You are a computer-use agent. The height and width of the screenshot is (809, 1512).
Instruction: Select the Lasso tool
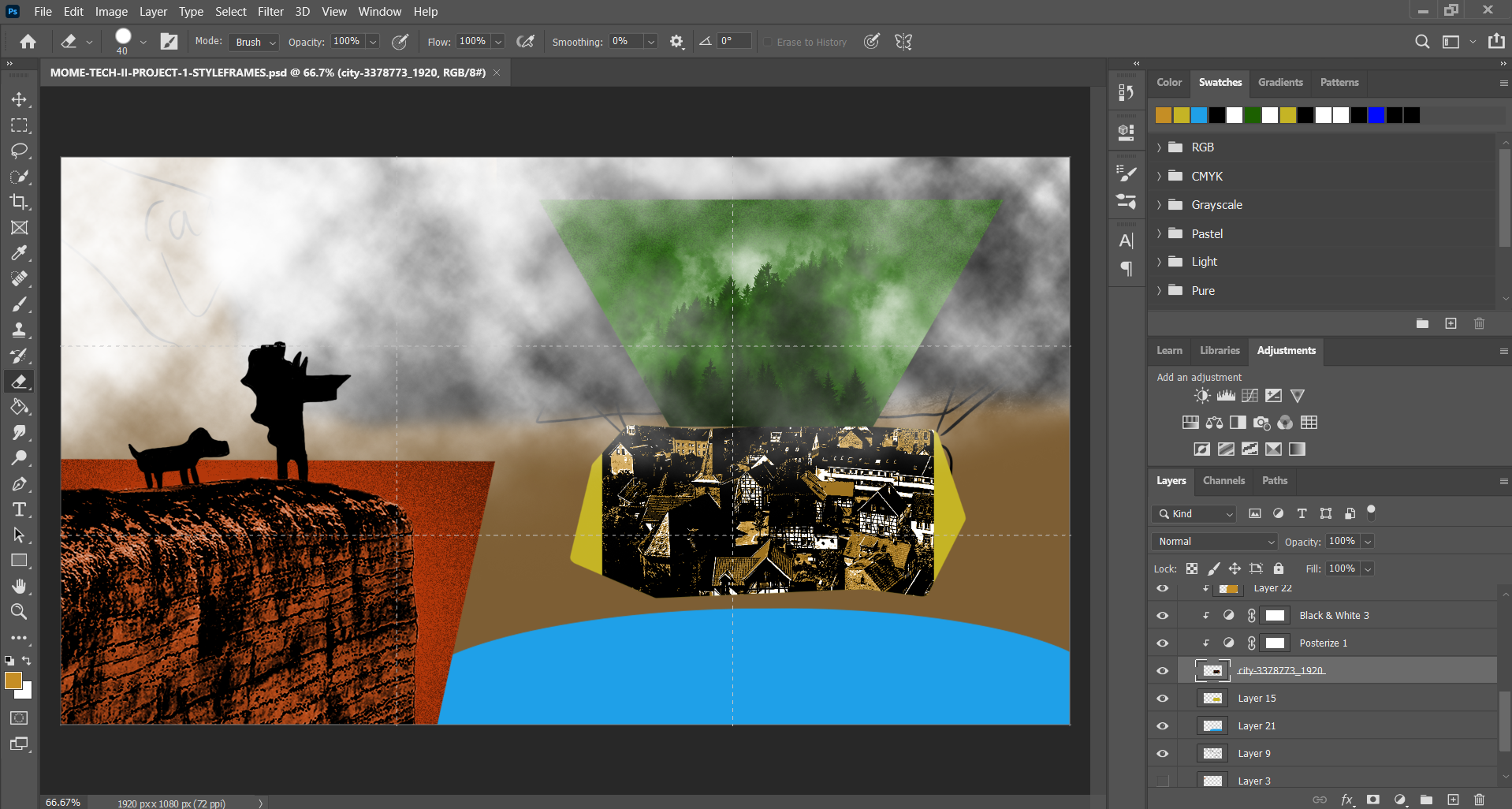19,151
